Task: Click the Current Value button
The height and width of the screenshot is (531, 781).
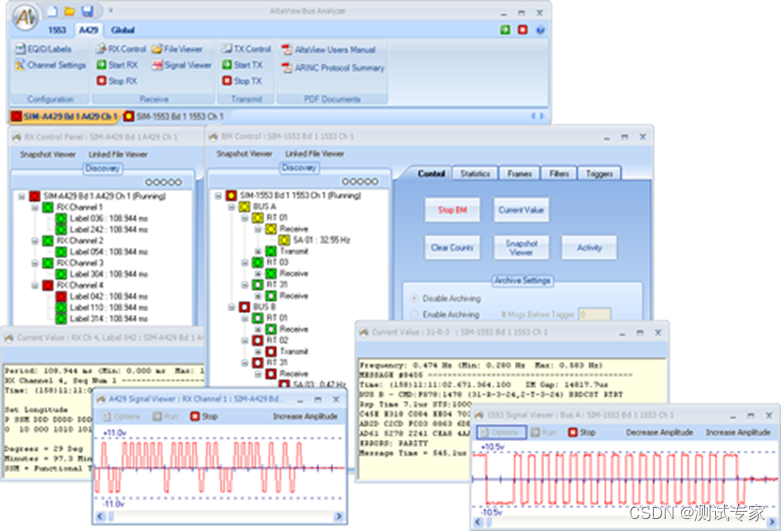Action: [x=521, y=210]
